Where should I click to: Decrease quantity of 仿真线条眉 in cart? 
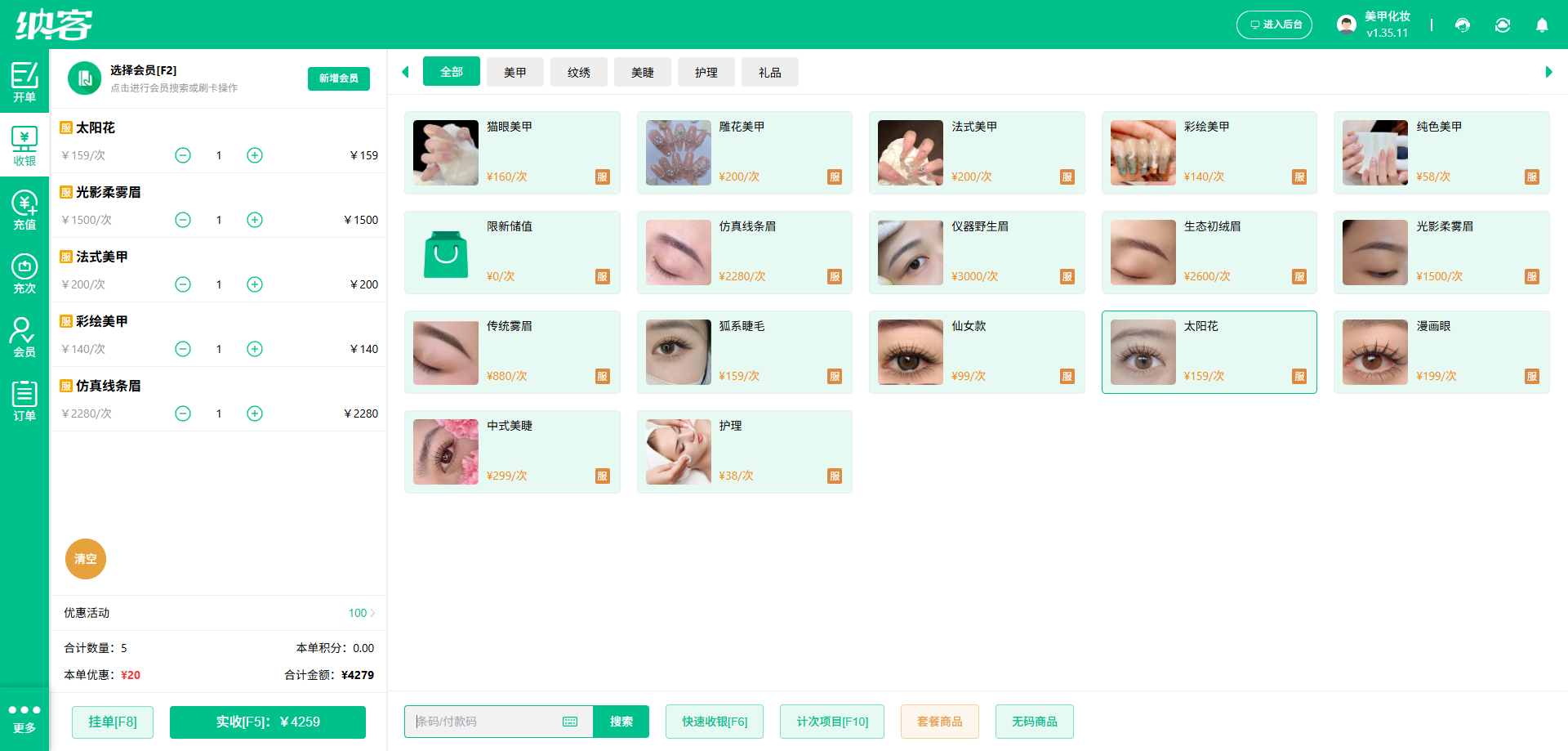point(183,413)
